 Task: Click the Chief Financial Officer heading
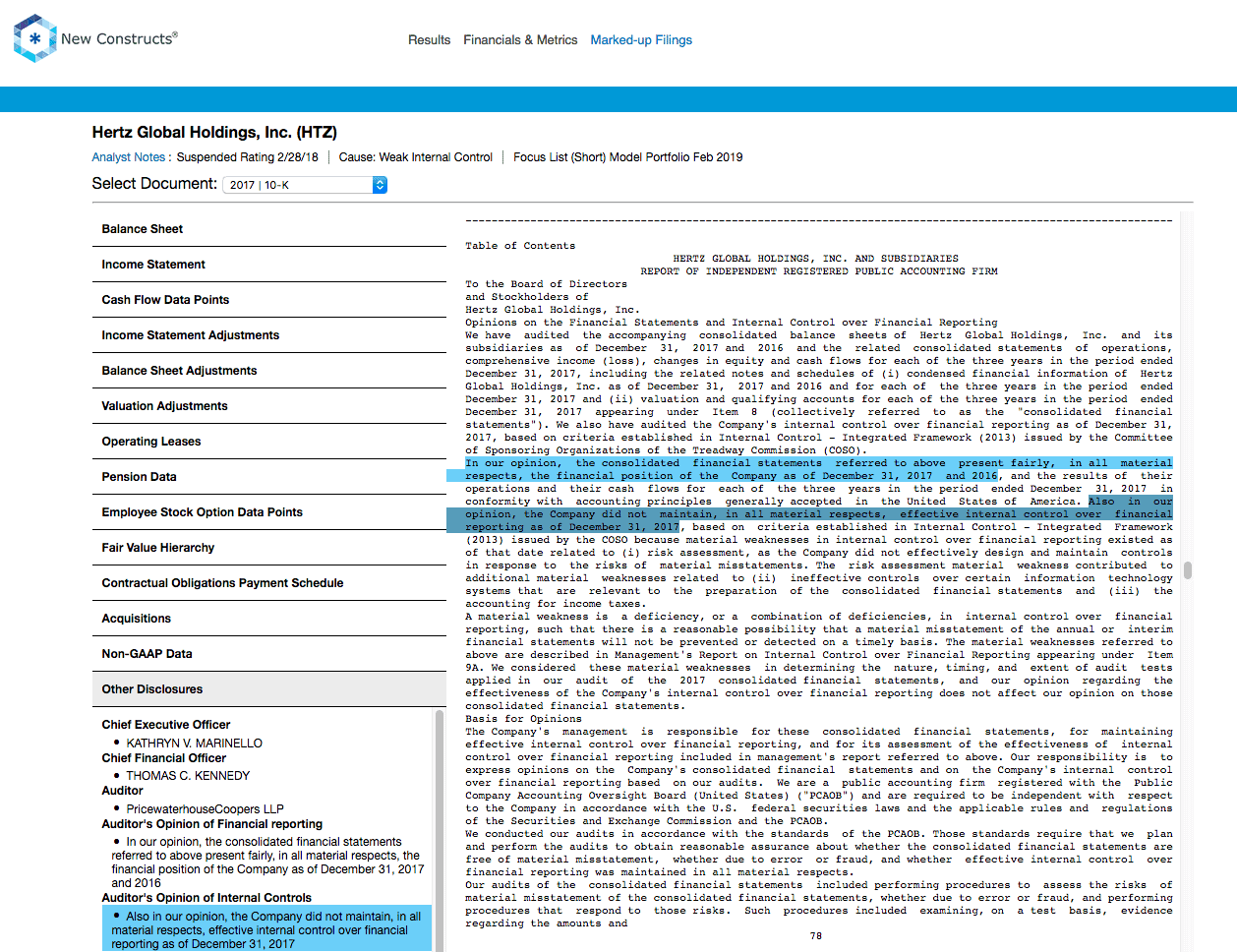[x=164, y=758]
